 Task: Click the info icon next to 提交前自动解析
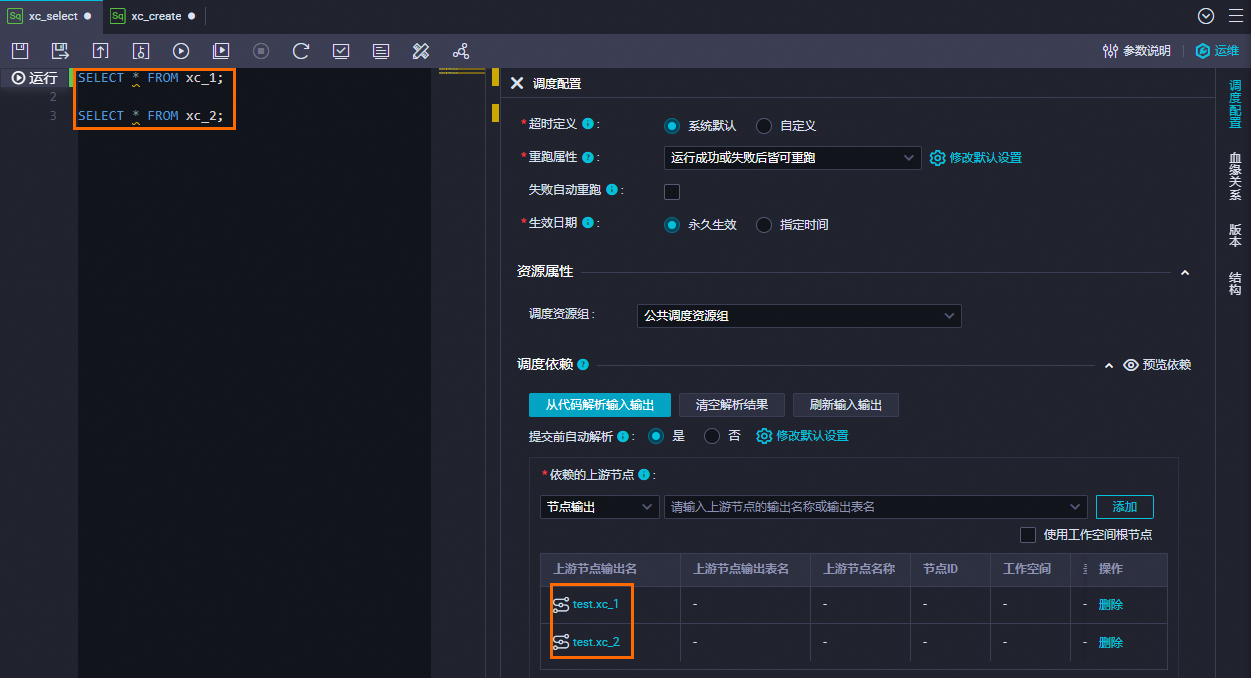pyautogui.click(x=623, y=437)
